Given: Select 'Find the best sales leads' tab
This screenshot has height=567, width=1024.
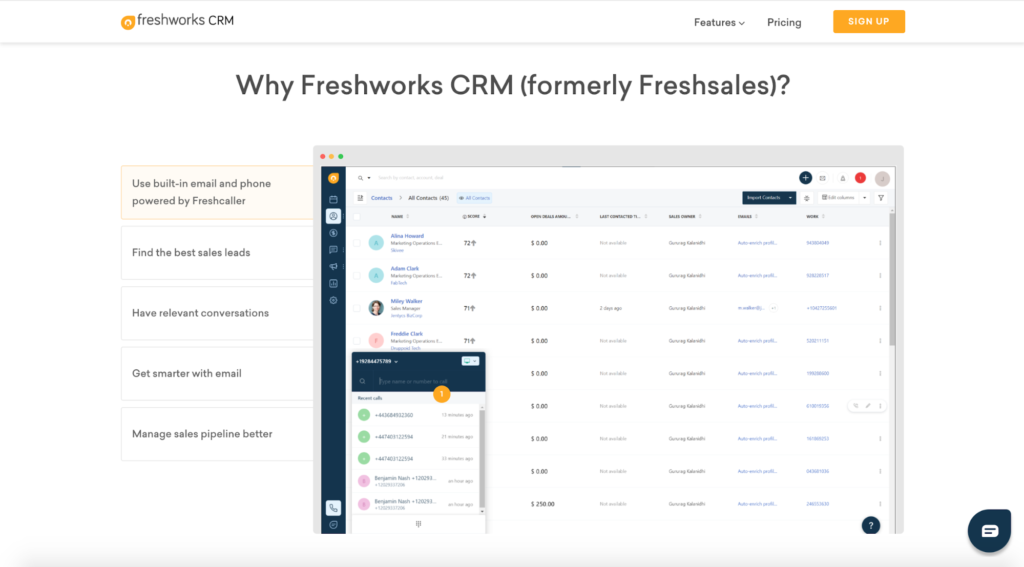Looking at the screenshot, I should coord(217,253).
